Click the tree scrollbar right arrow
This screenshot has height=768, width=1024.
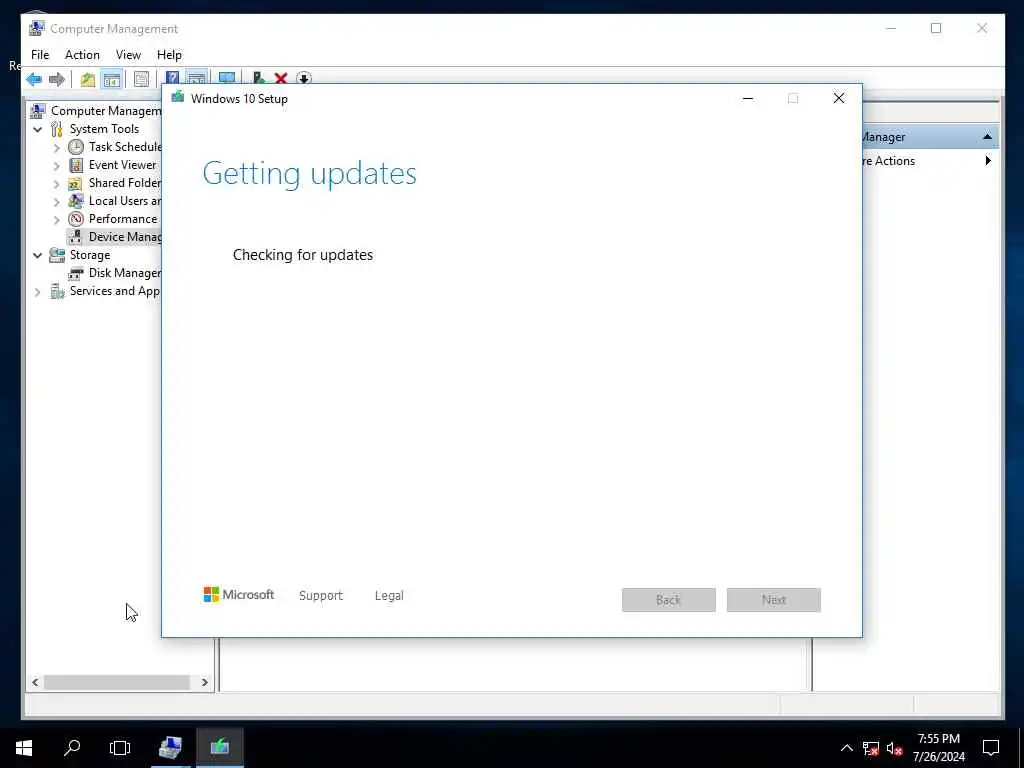tap(204, 682)
